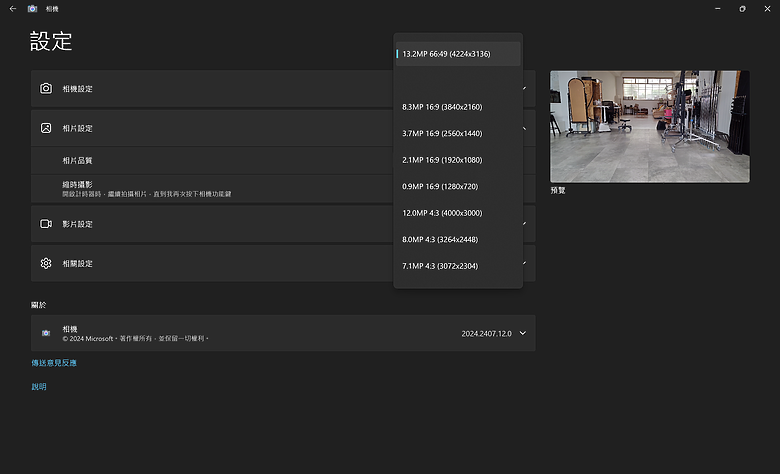Image resolution: width=780 pixels, height=474 pixels.
Task: Select 13.2MP 66:49 (4224x3136) resolution
Action: click(x=458, y=54)
